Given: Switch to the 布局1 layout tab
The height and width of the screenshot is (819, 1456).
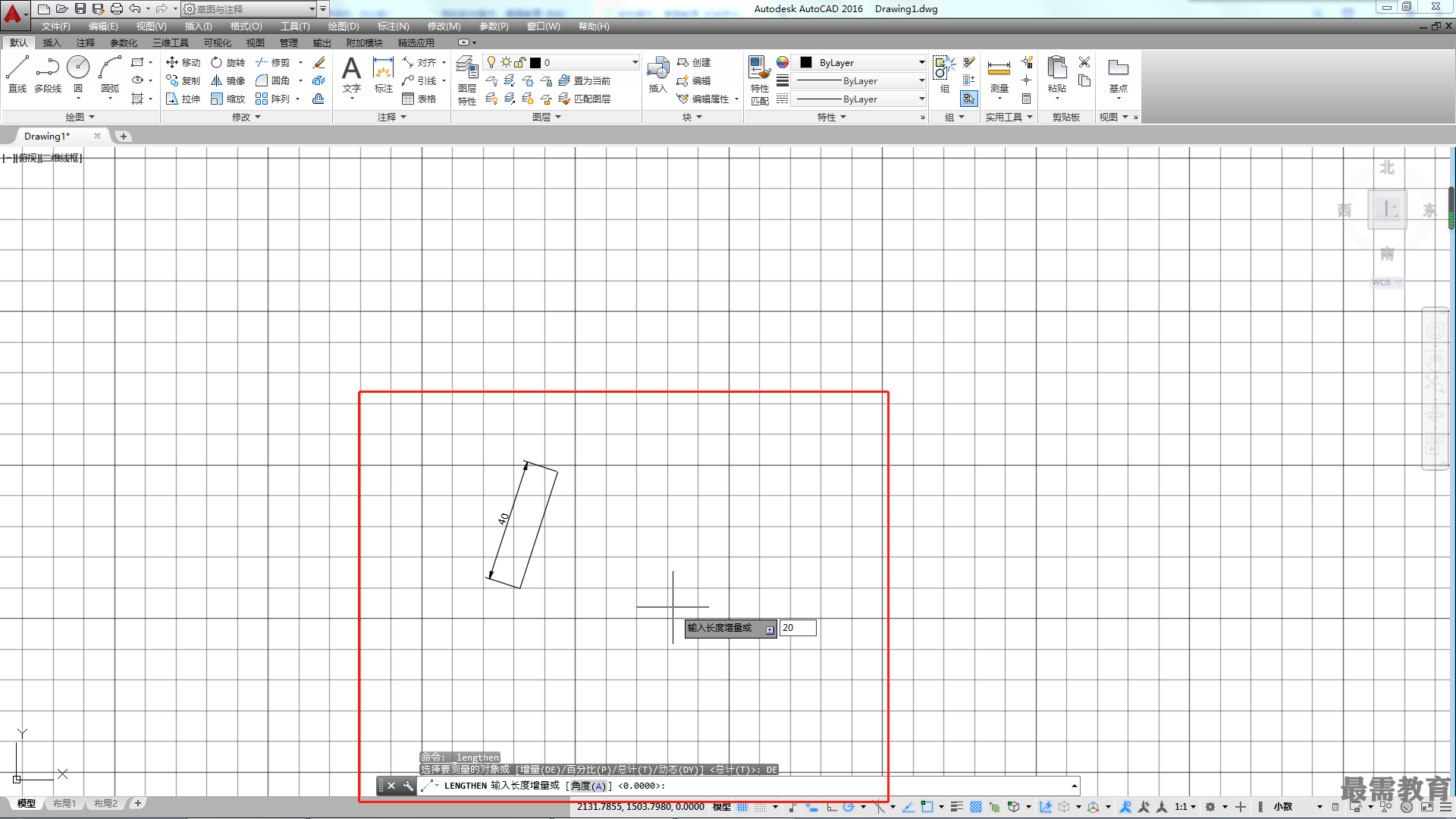Looking at the screenshot, I should click(x=64, y=803).
